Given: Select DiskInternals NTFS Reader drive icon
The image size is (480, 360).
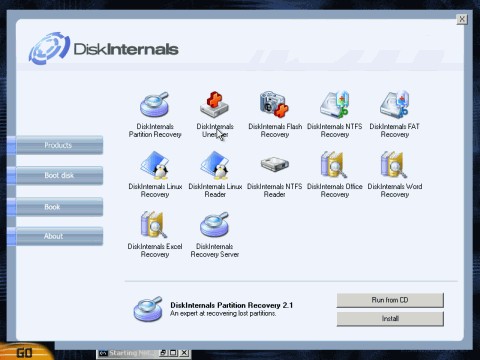Looking at the screenshot, I should click(275, 164).
